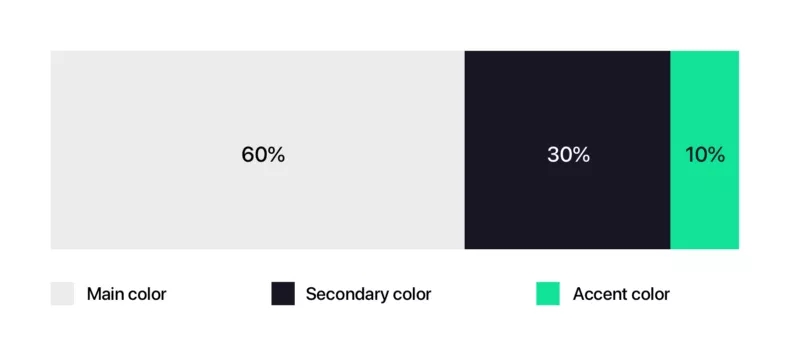This screenshot has width=800, height=363.
Task: Click "color" after the word Secondary
Action: (412, 294)
